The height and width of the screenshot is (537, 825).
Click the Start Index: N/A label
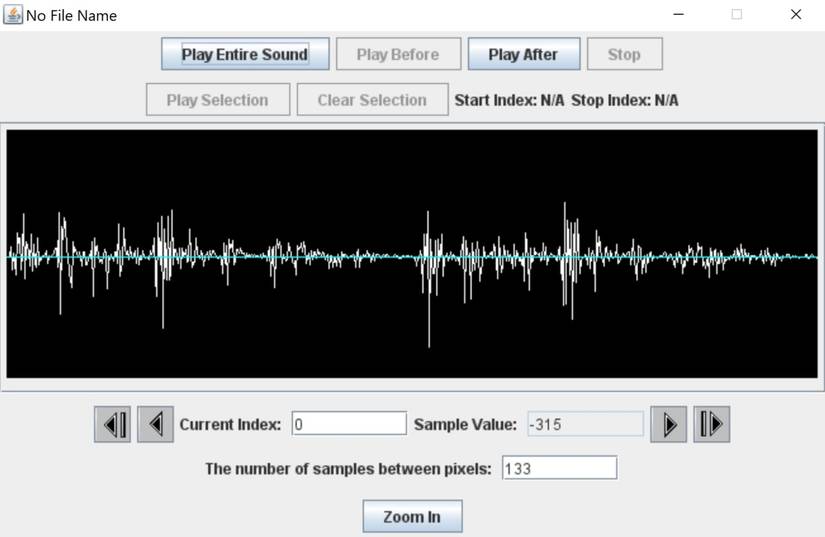(x=509, y=100)
